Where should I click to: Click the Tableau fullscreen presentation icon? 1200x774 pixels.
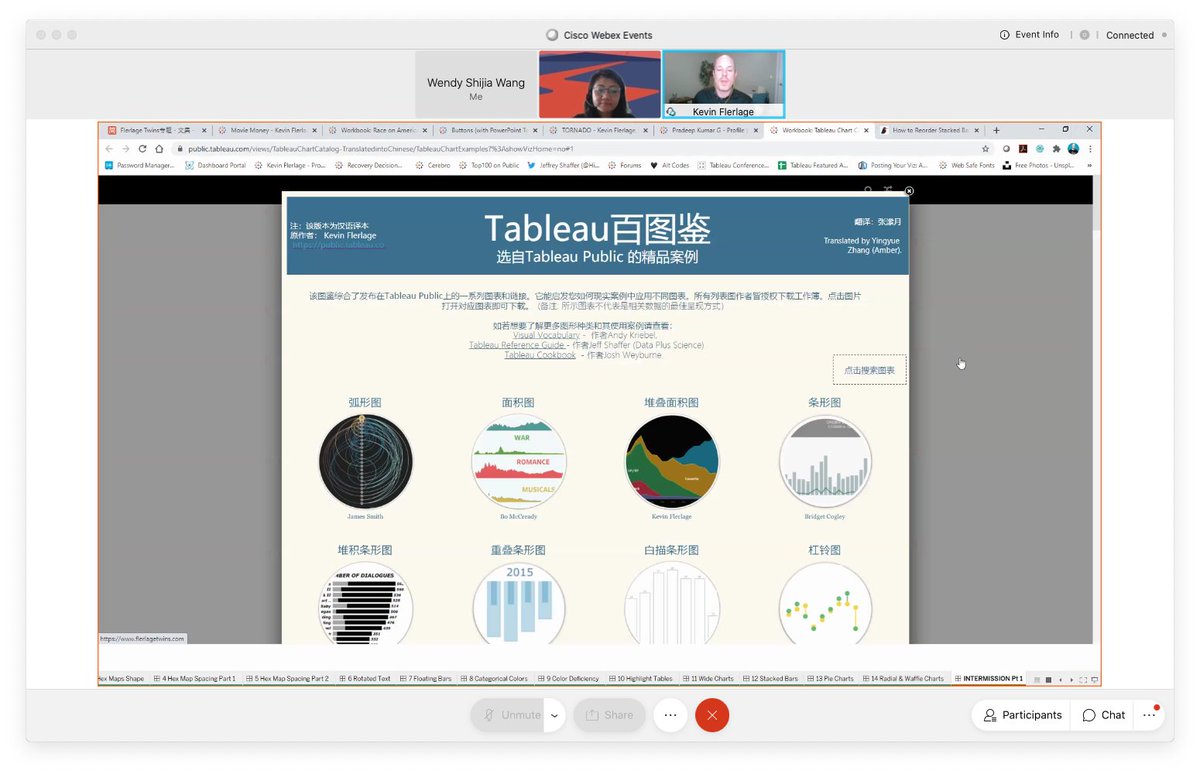1092,679
